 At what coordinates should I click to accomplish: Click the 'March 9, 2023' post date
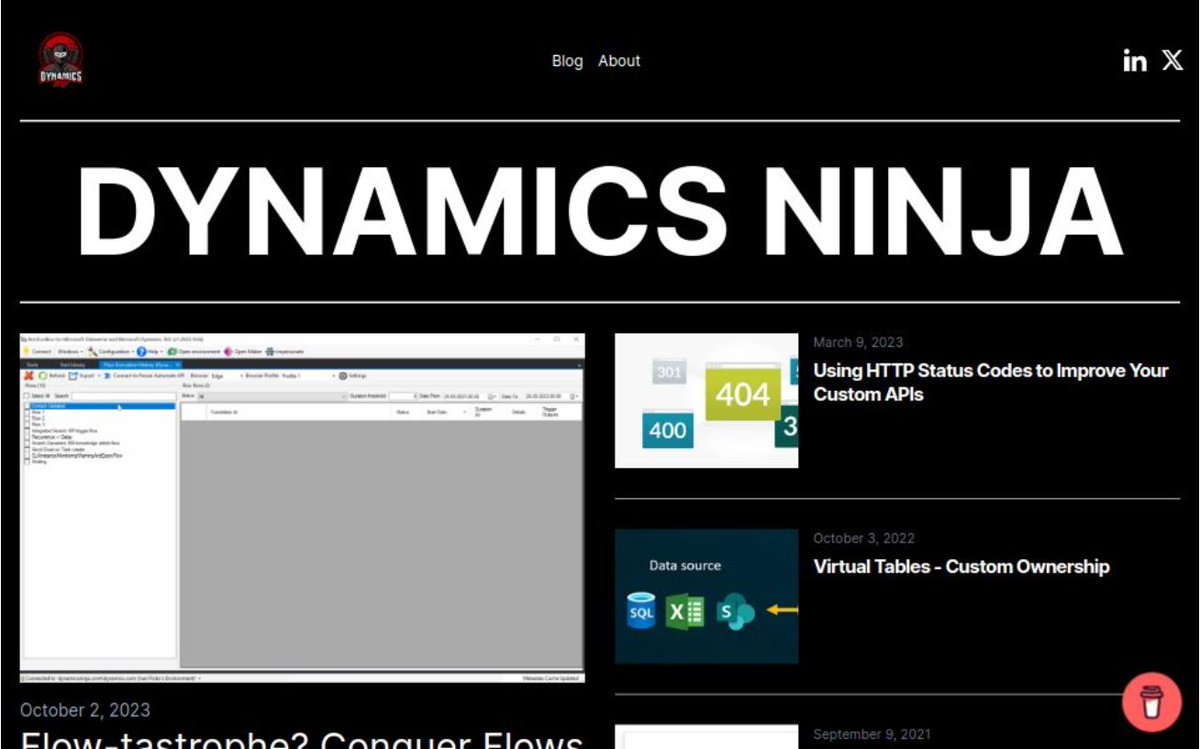(x=858, y=342)
